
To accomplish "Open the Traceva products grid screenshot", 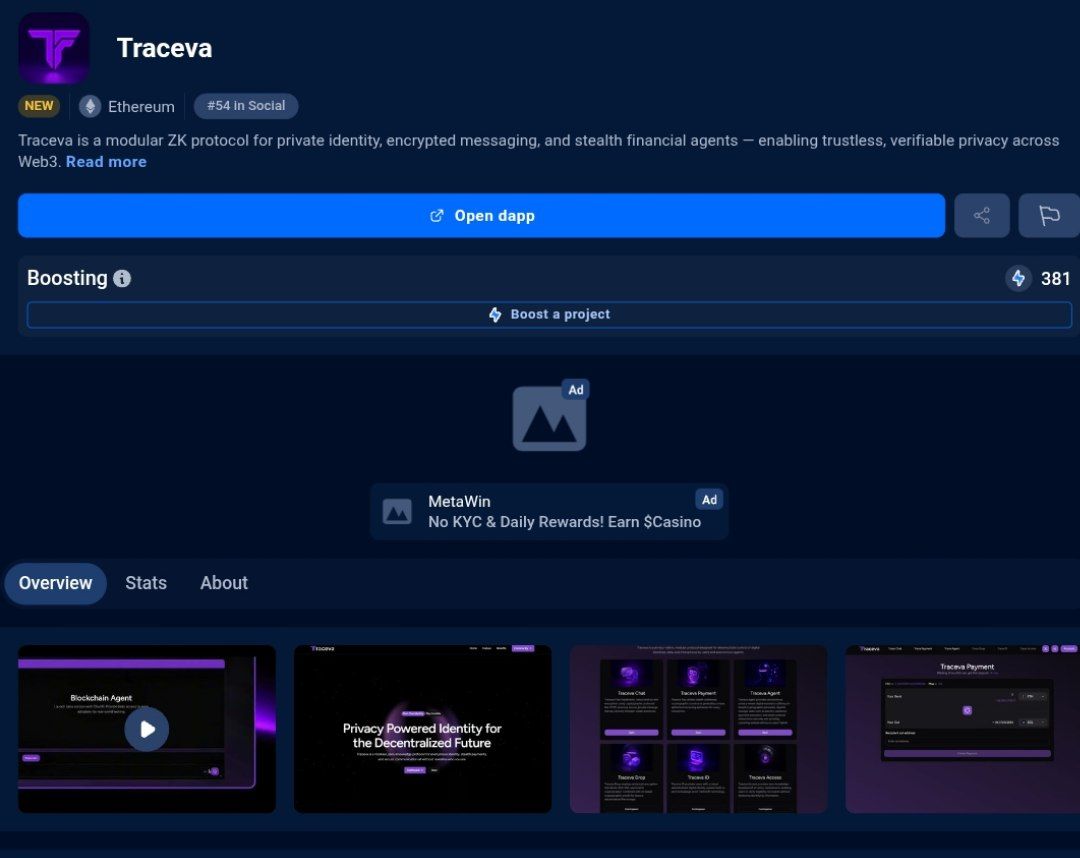I will point(698,729).
